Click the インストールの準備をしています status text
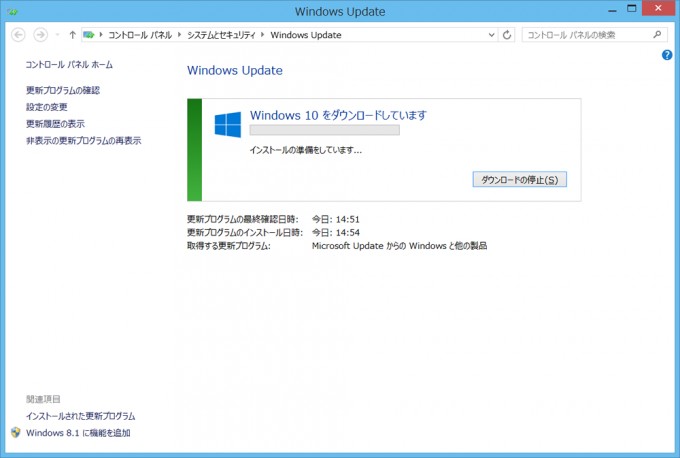Viewport: 680px width, 458px height. [306, 150]
